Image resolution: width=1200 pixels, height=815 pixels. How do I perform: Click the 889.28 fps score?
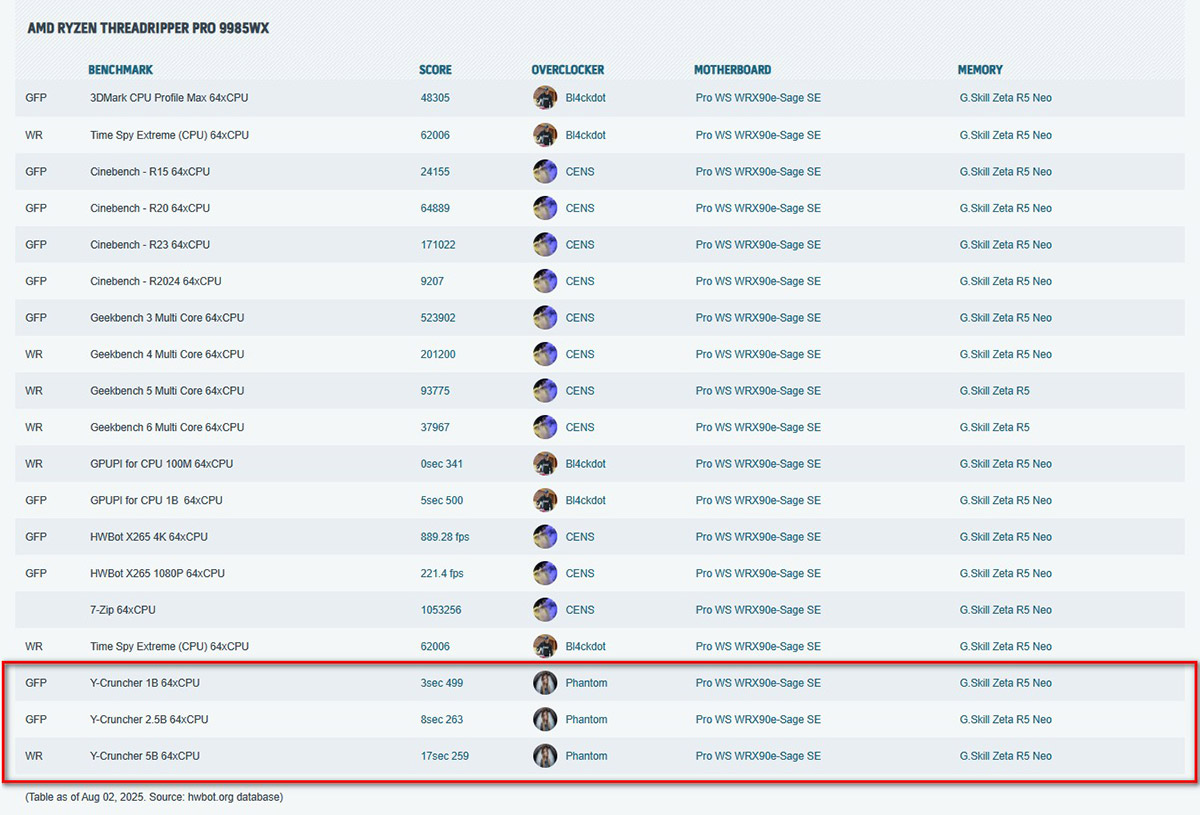[445, 536]
